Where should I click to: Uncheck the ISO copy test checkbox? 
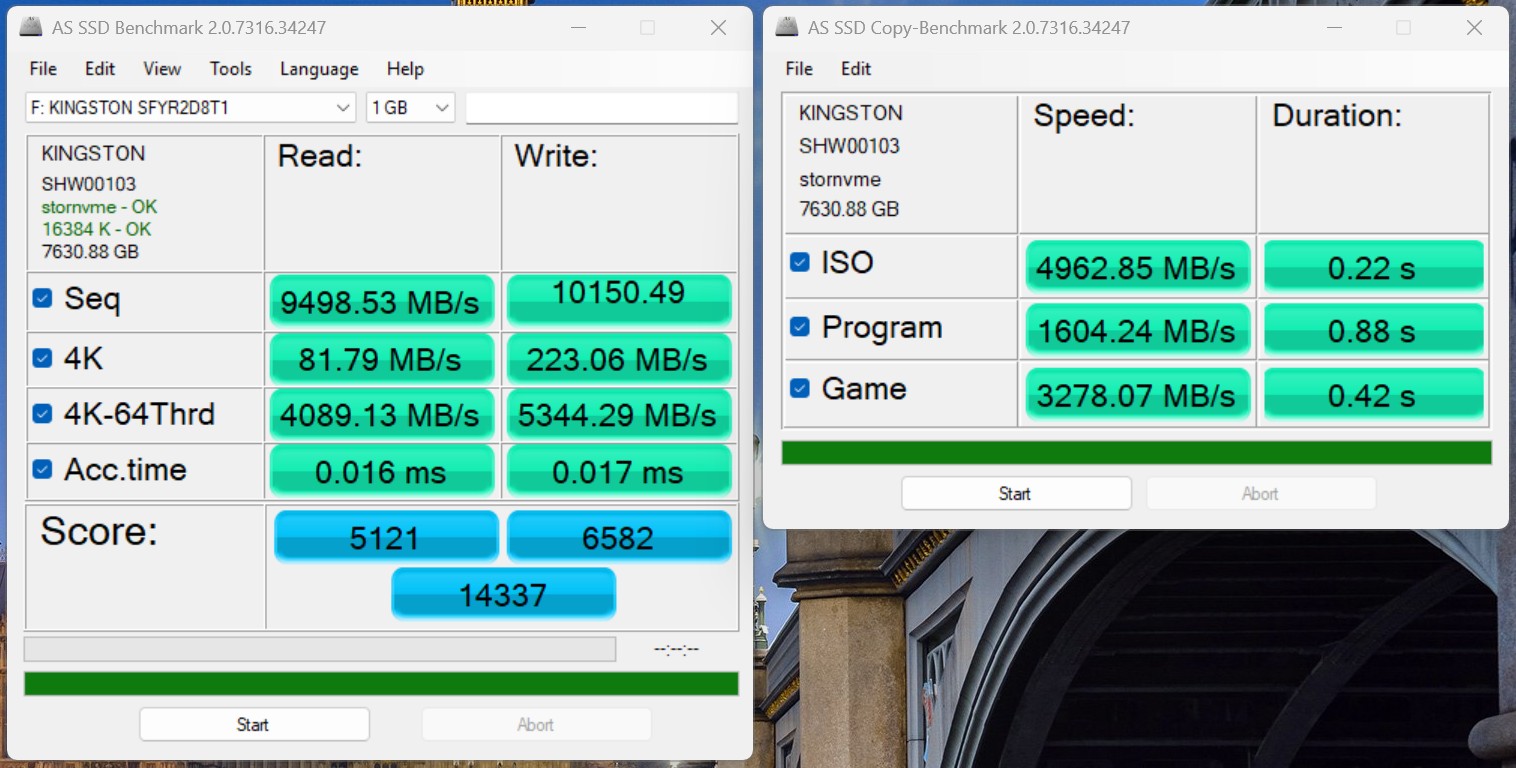pos(800,262)
